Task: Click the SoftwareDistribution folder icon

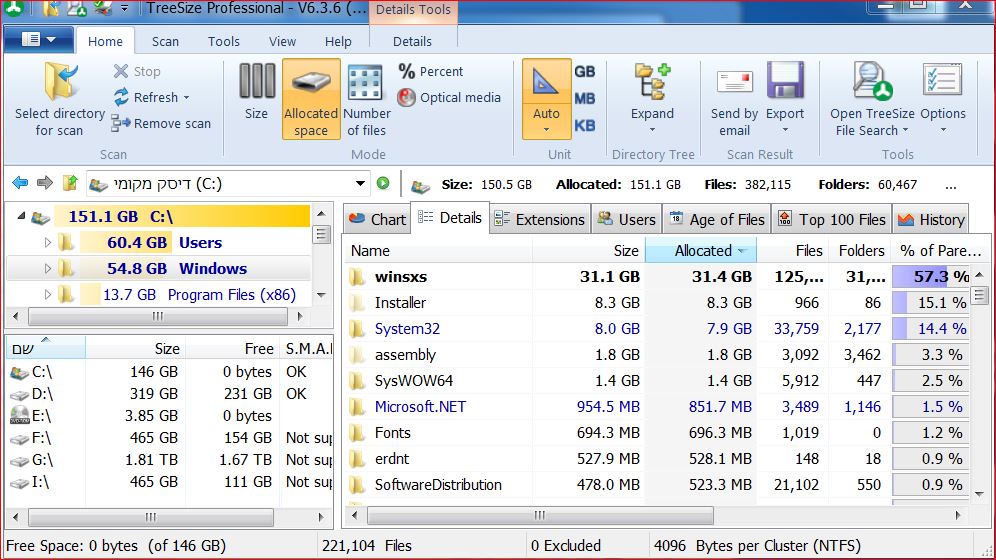Action: 358,485
